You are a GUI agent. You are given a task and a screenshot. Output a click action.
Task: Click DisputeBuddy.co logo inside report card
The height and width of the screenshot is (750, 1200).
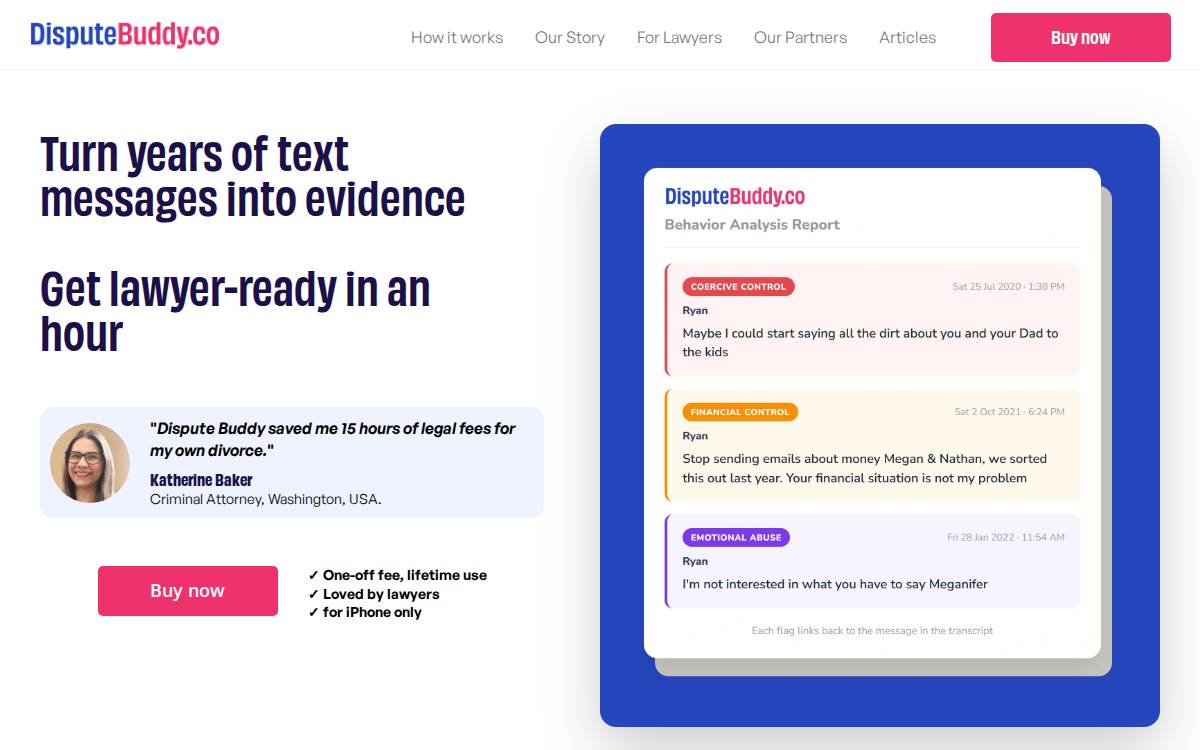(x=735, y=196)
